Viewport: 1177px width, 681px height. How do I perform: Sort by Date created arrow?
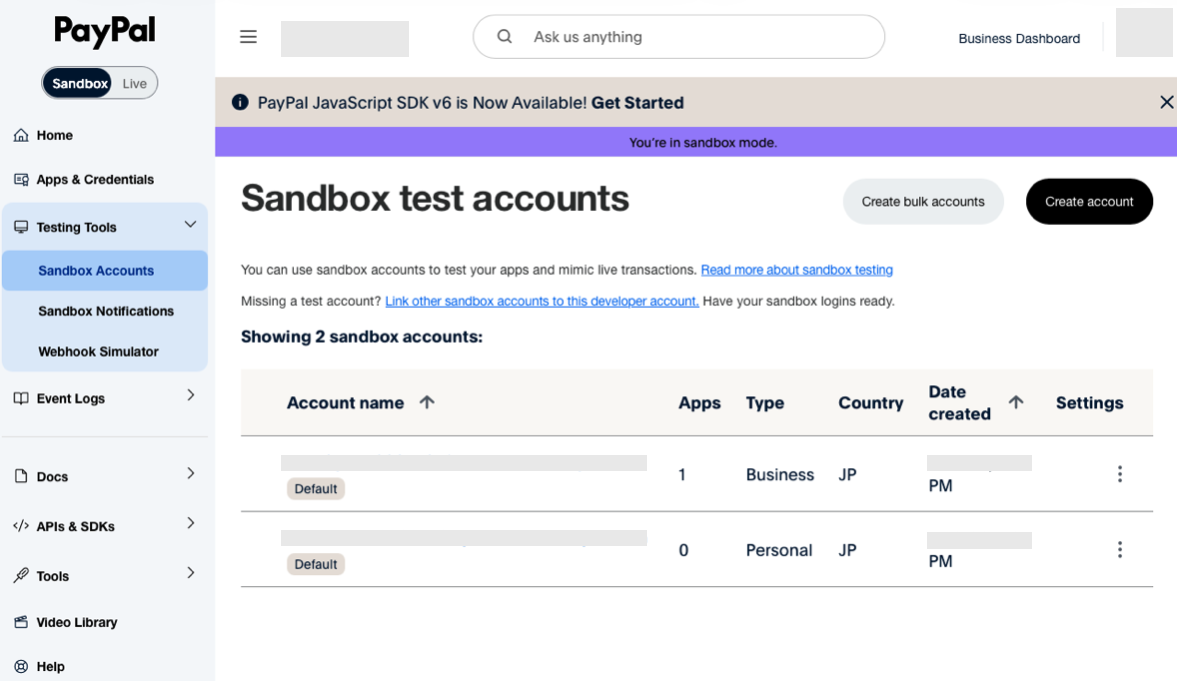1016,402
